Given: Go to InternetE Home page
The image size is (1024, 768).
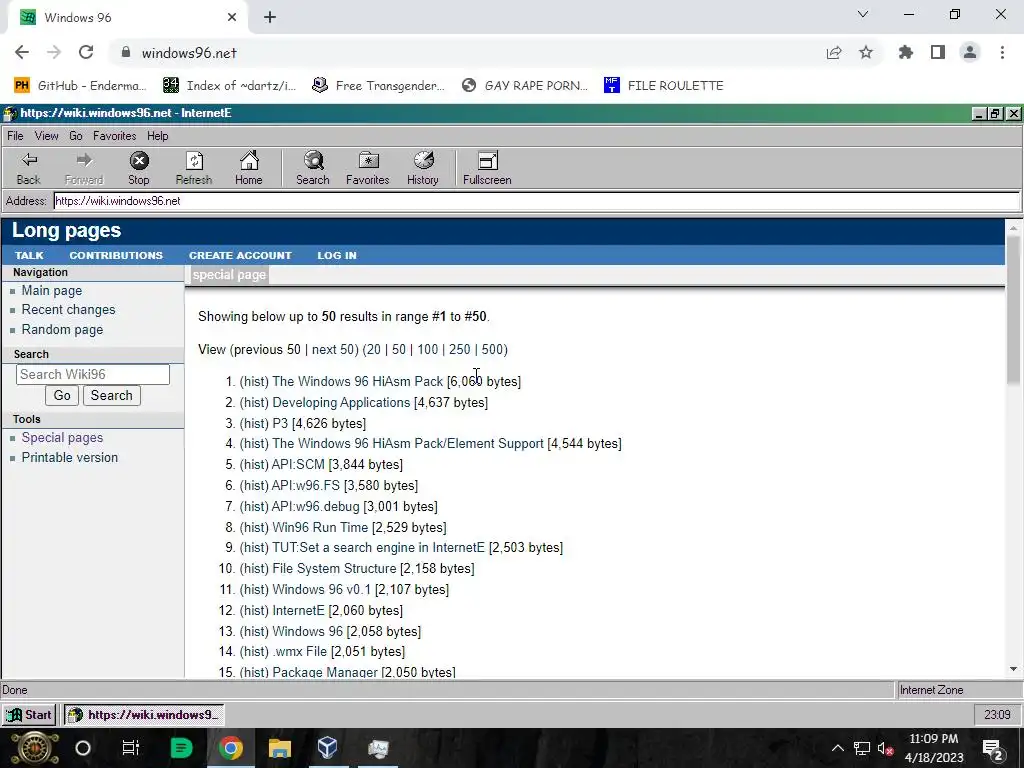Looking at the screenshot, I should [249, 168].
